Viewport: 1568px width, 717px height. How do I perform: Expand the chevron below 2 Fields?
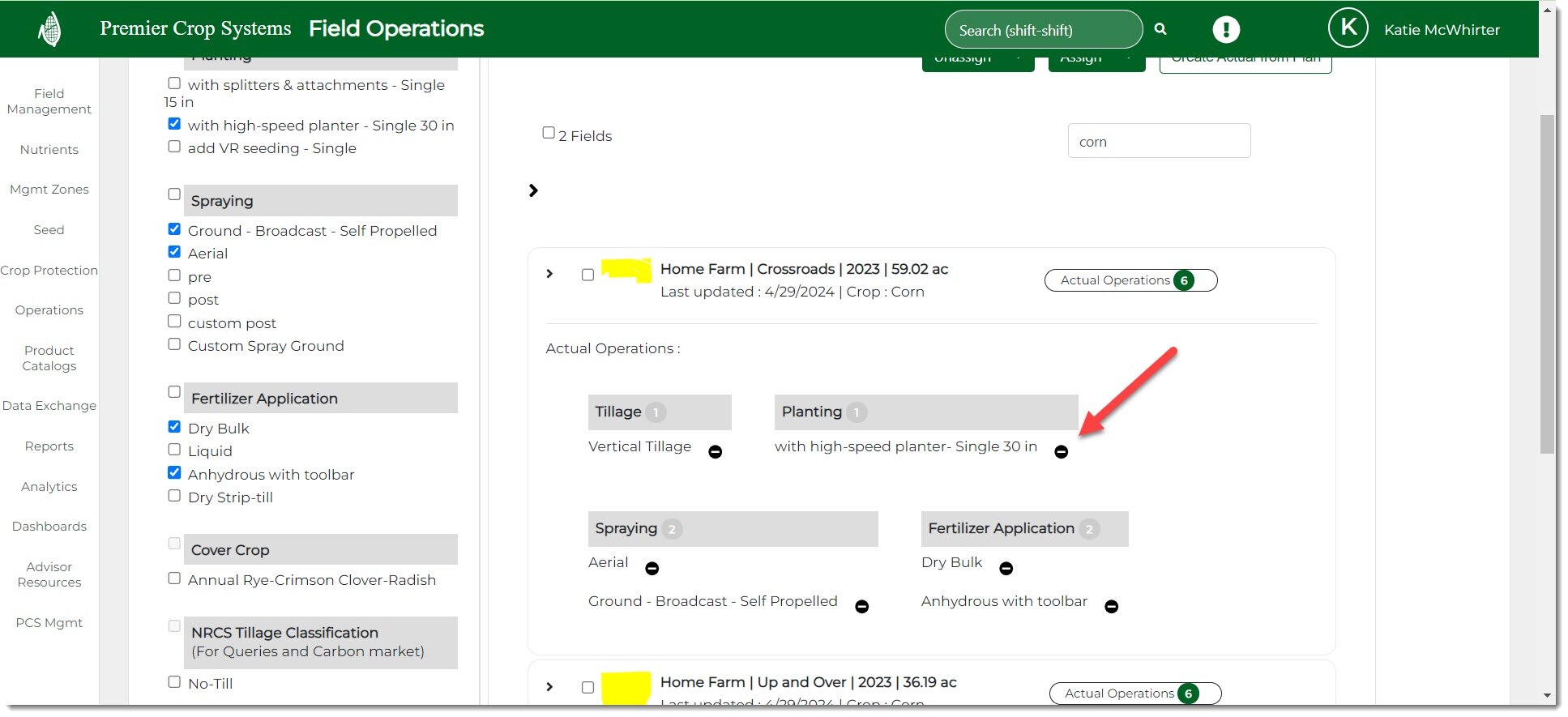point(533,190)
